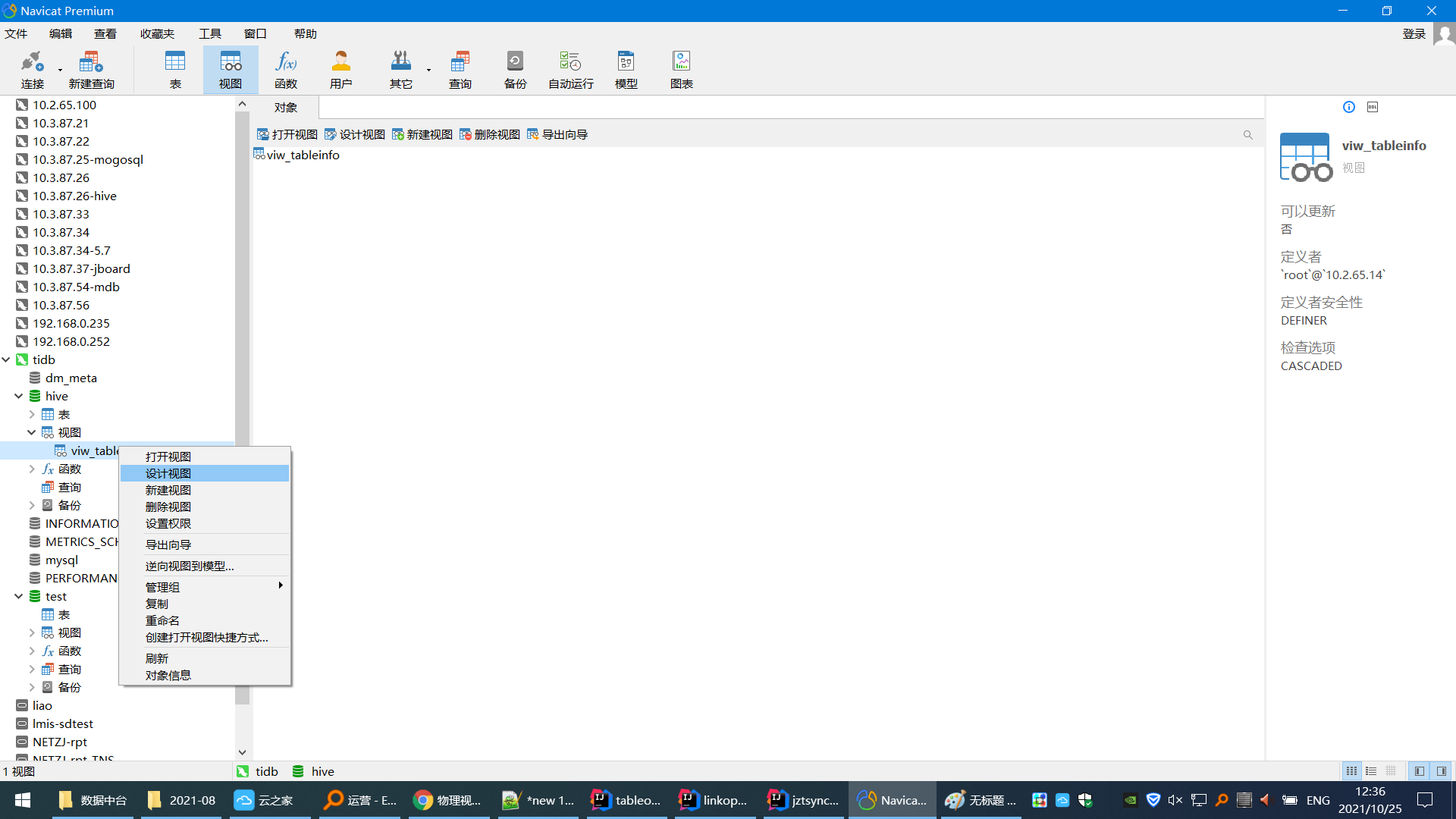
Task: Toggle the left navigation pane button
Action: (x=1419, y=771)
